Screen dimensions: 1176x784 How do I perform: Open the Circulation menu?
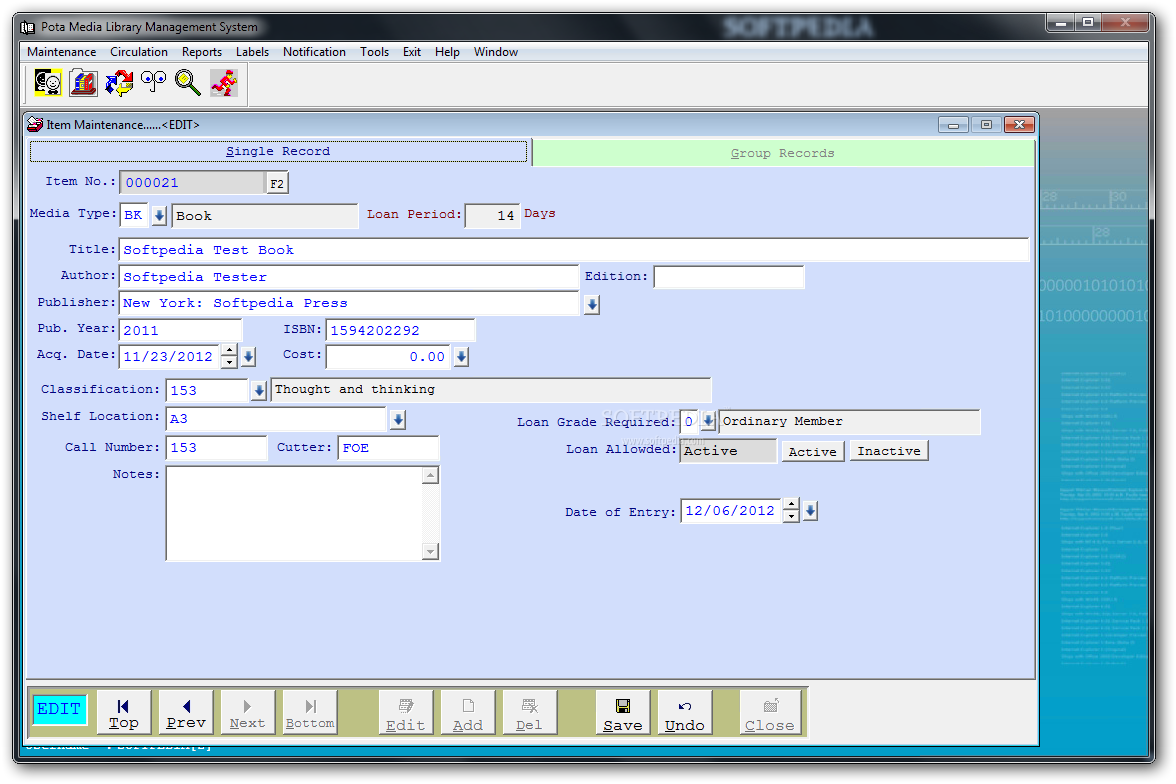tap(139, 52)
